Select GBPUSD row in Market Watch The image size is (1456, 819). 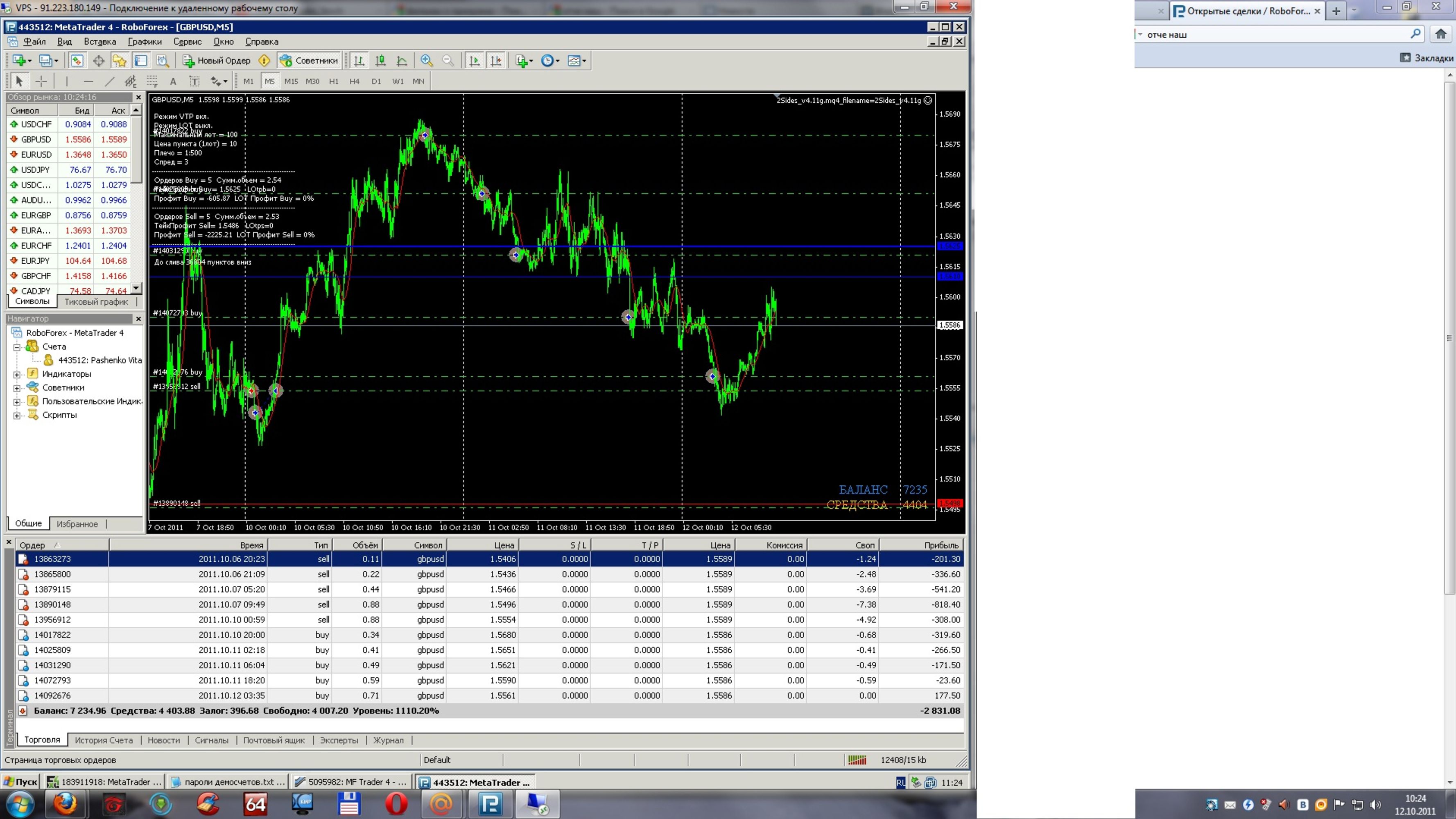68,139
